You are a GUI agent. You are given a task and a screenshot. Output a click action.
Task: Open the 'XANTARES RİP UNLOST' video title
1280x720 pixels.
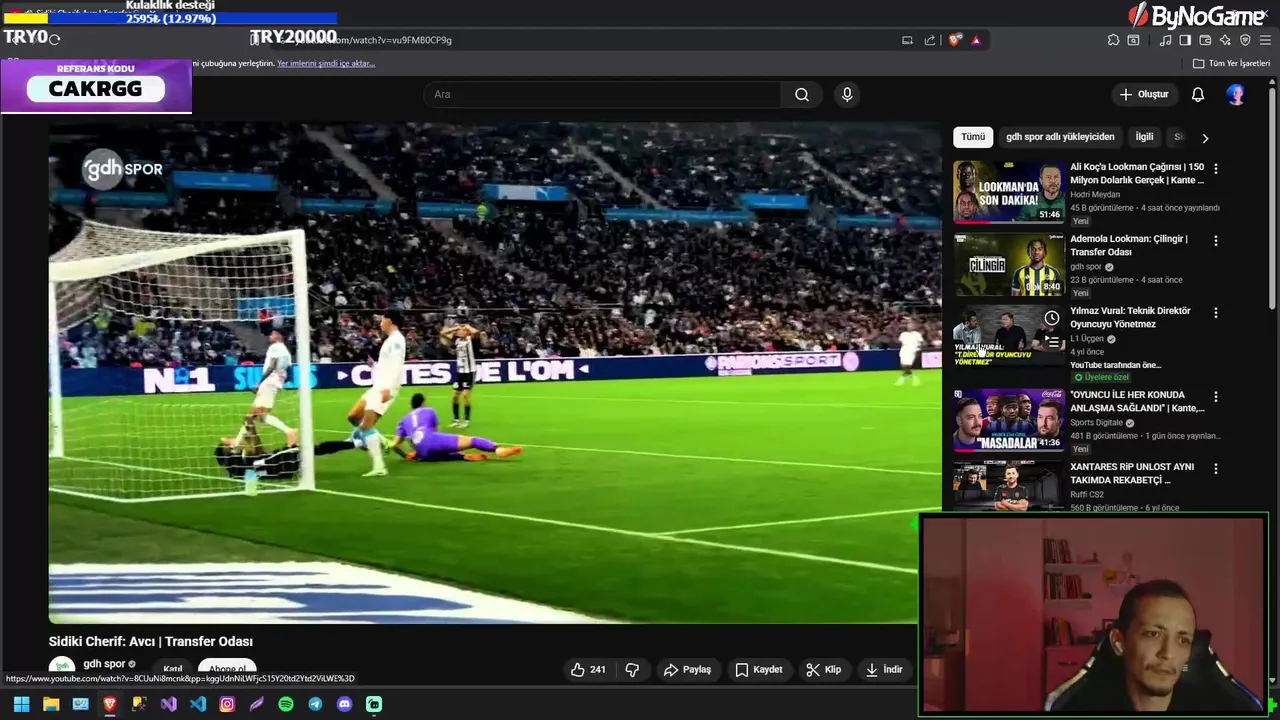[x=1132, y=473]
